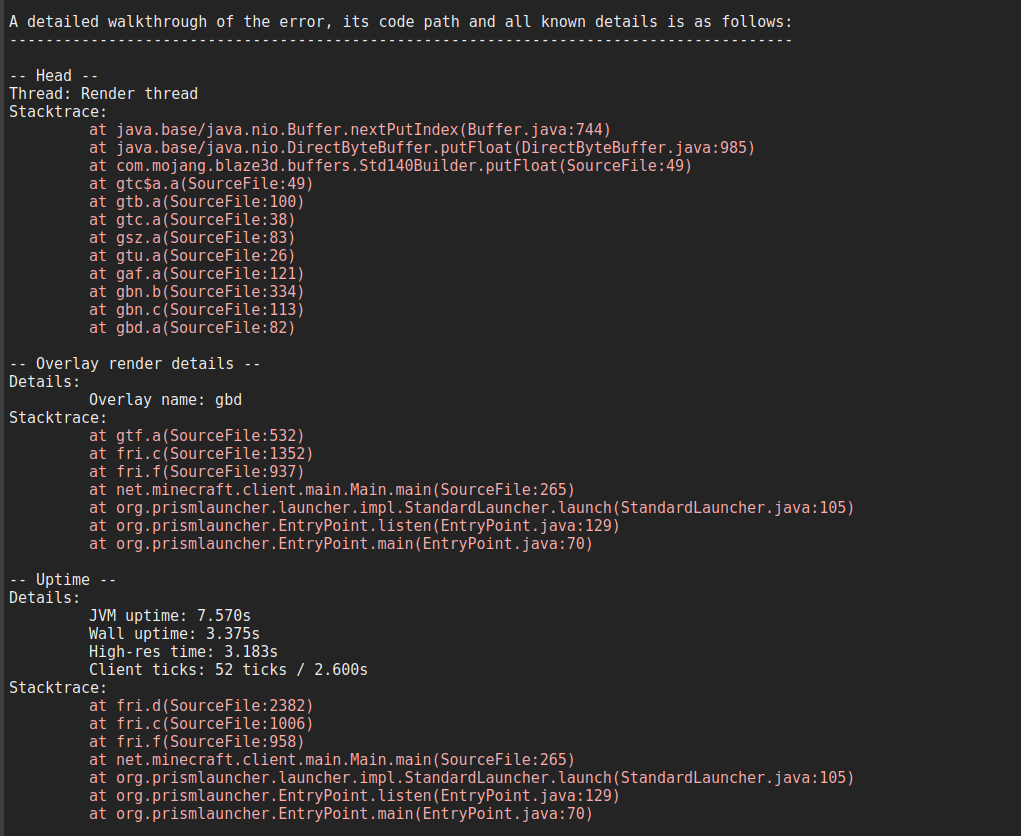
Task: Click the "Overlay name: gbd" detail line
Action: click(165, 400)
